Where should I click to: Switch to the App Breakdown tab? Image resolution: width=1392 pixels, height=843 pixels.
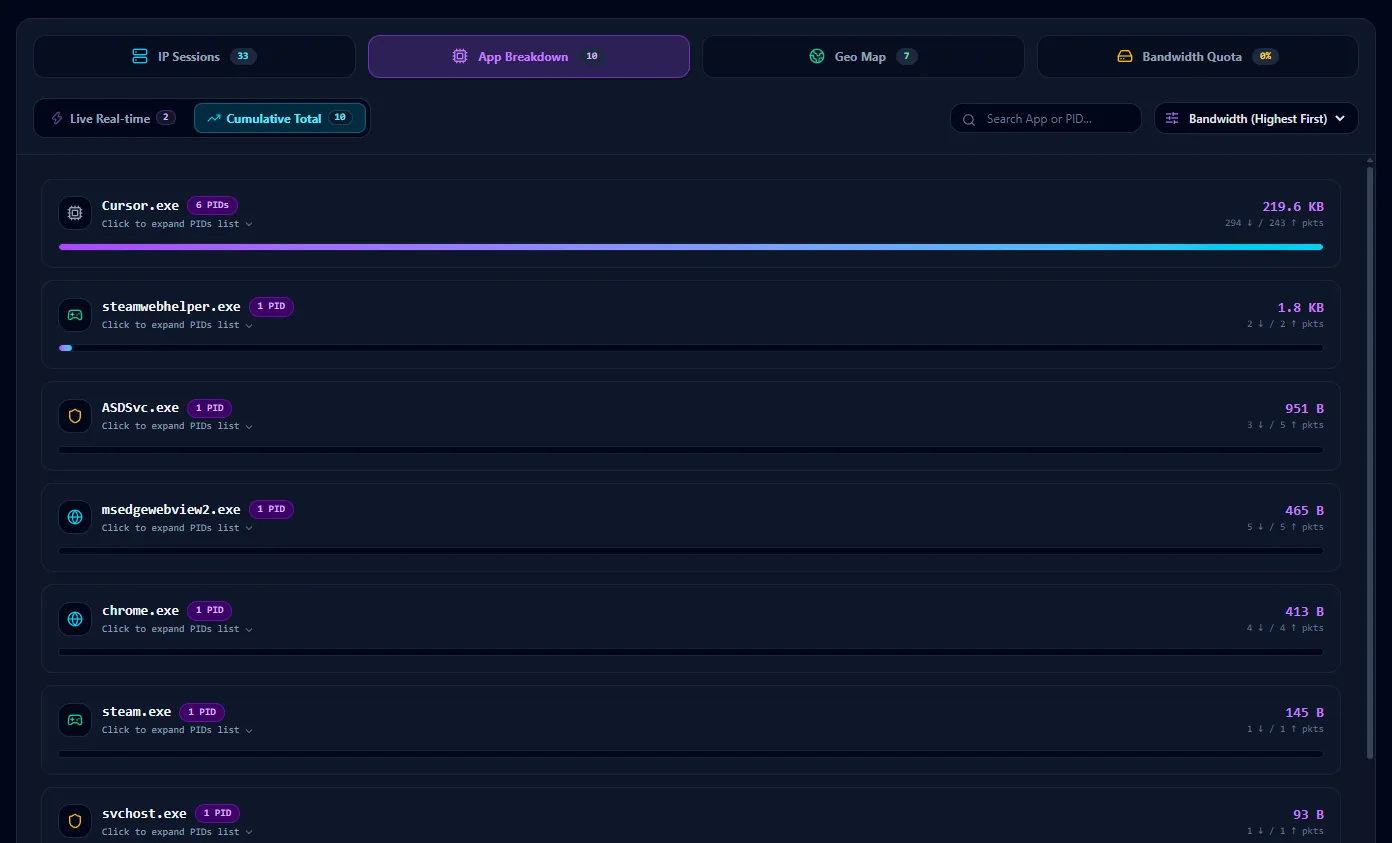[x=529, y=57]
